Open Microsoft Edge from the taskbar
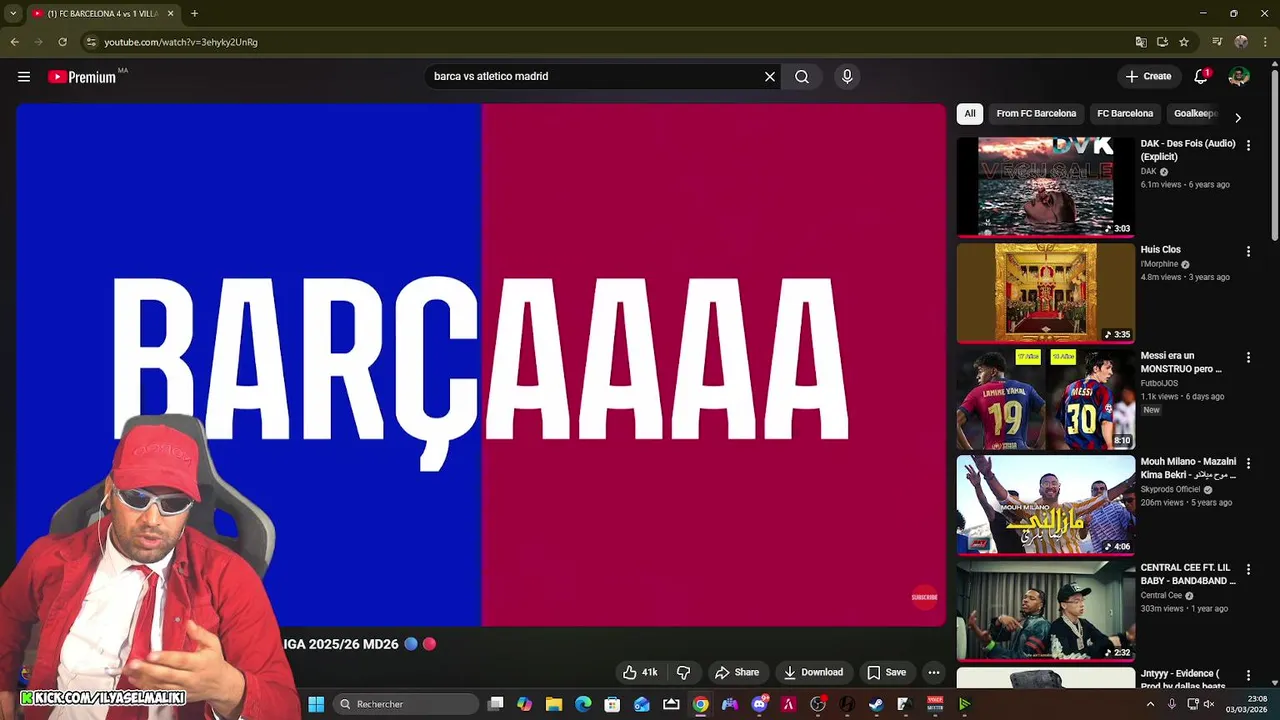The height and width of the screenshot is (720, 1280). click(583, 704)
